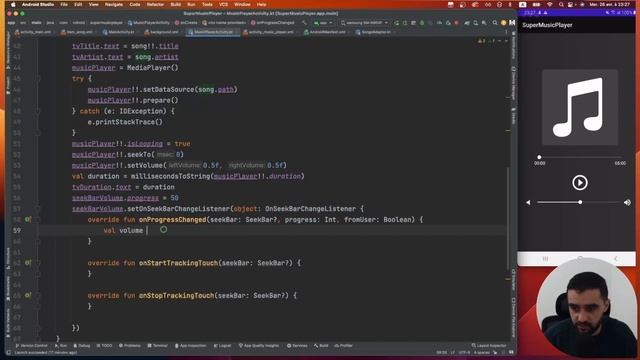This screenshot has height=360, width=640.
Task: Click line number 59 in gutter
Action: pyautogui.click(x=17, y=231)
